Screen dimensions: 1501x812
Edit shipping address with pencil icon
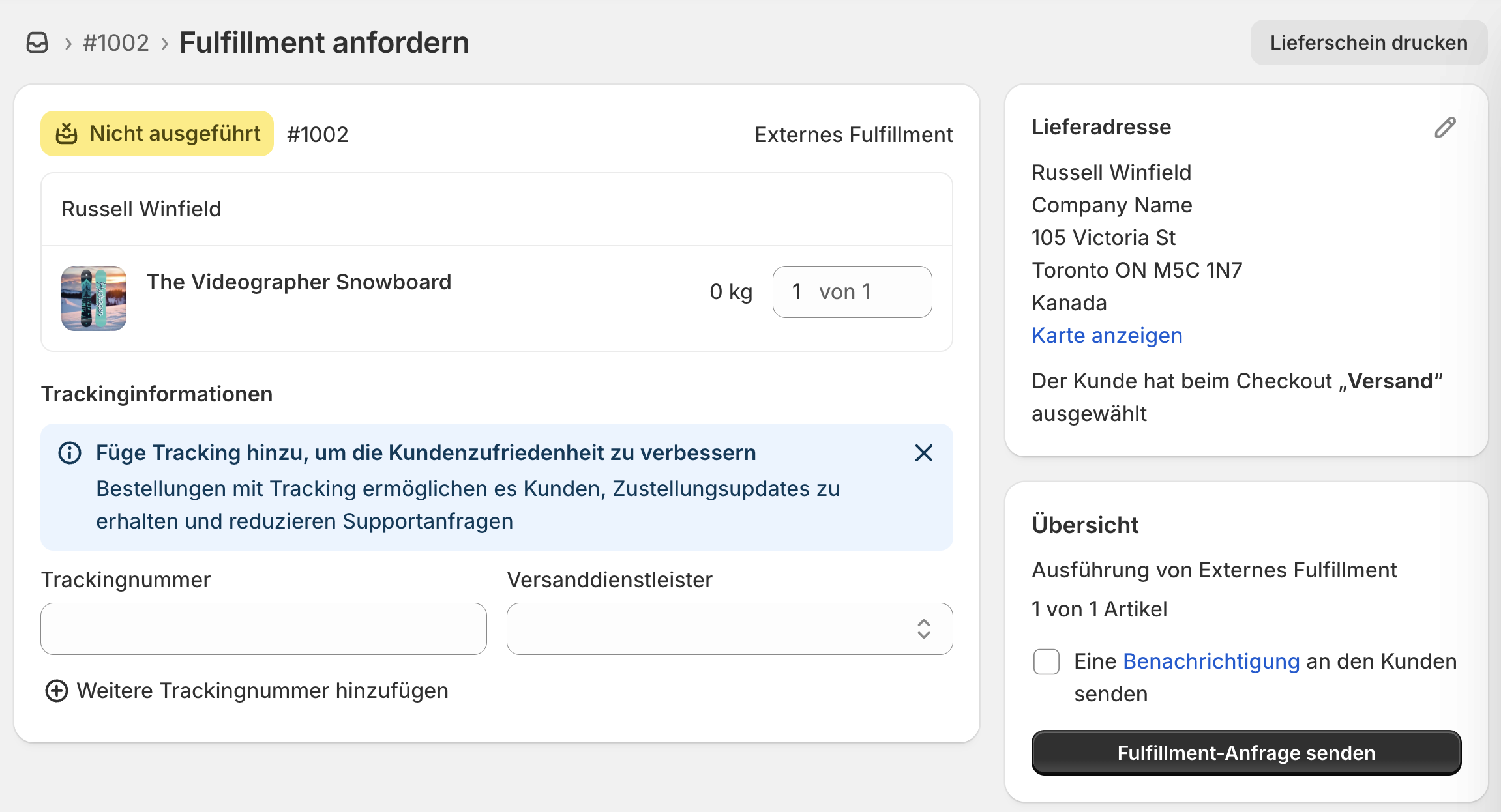(1445, 127)
